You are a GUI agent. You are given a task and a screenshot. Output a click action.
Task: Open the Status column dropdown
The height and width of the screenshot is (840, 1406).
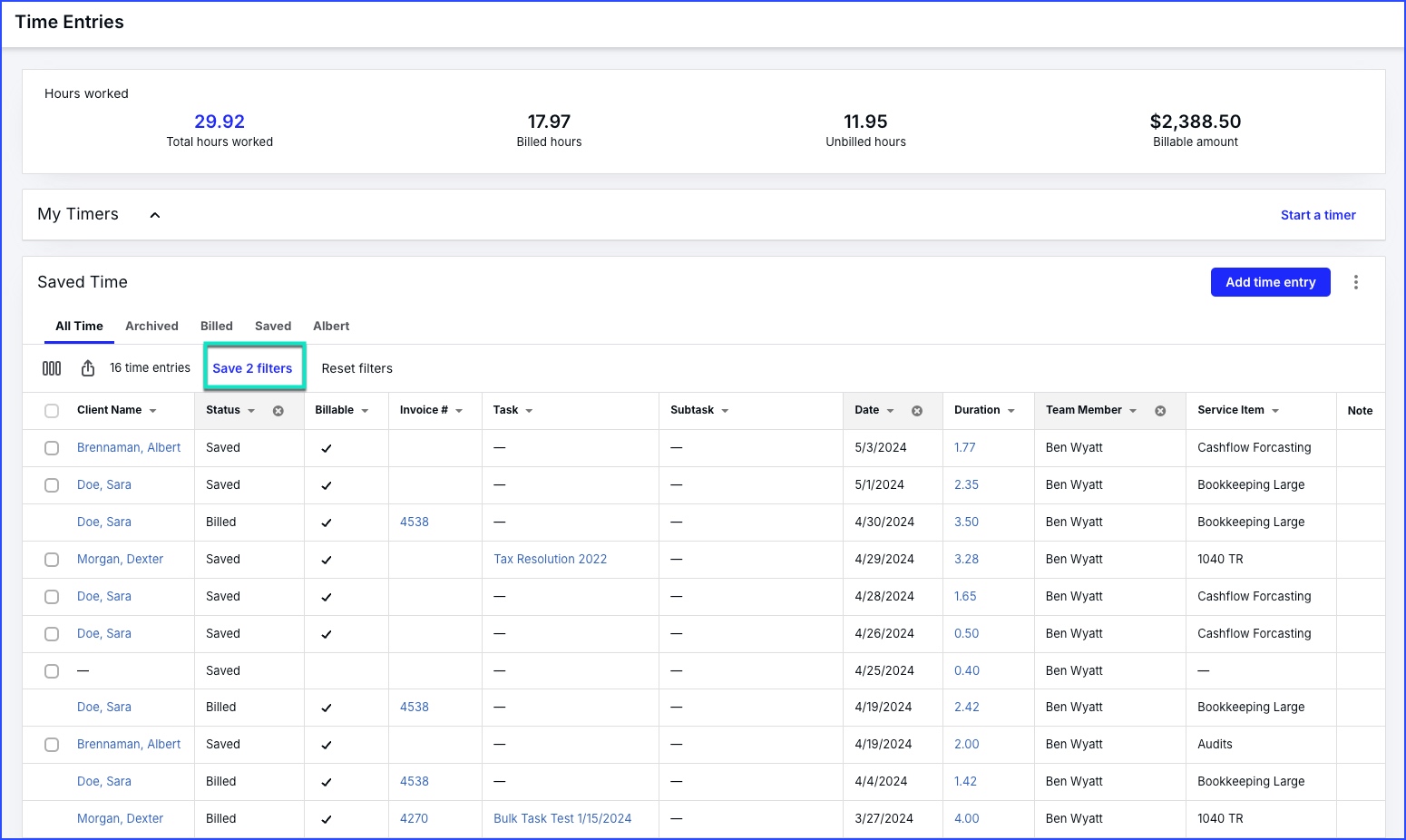click(x=251, y=411)
